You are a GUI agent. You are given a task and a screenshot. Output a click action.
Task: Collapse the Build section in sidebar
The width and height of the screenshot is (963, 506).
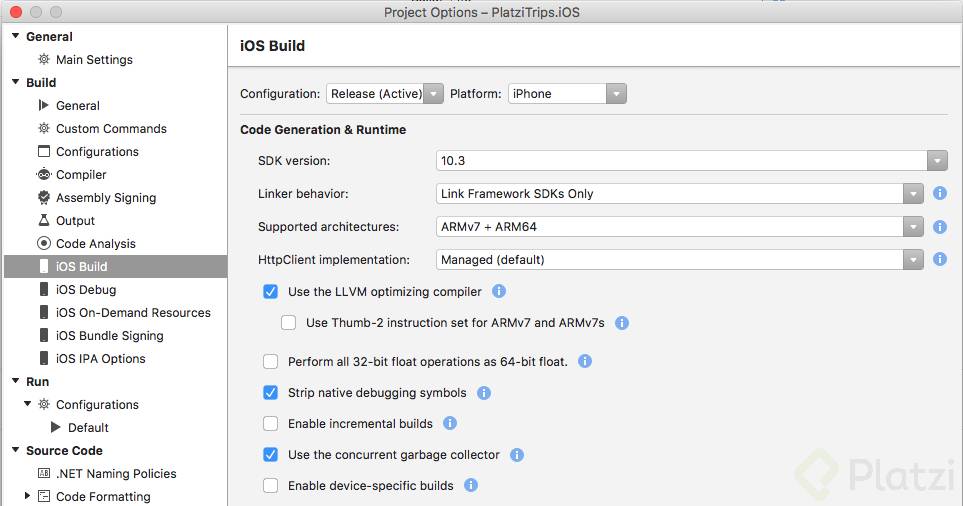(16, 82)
